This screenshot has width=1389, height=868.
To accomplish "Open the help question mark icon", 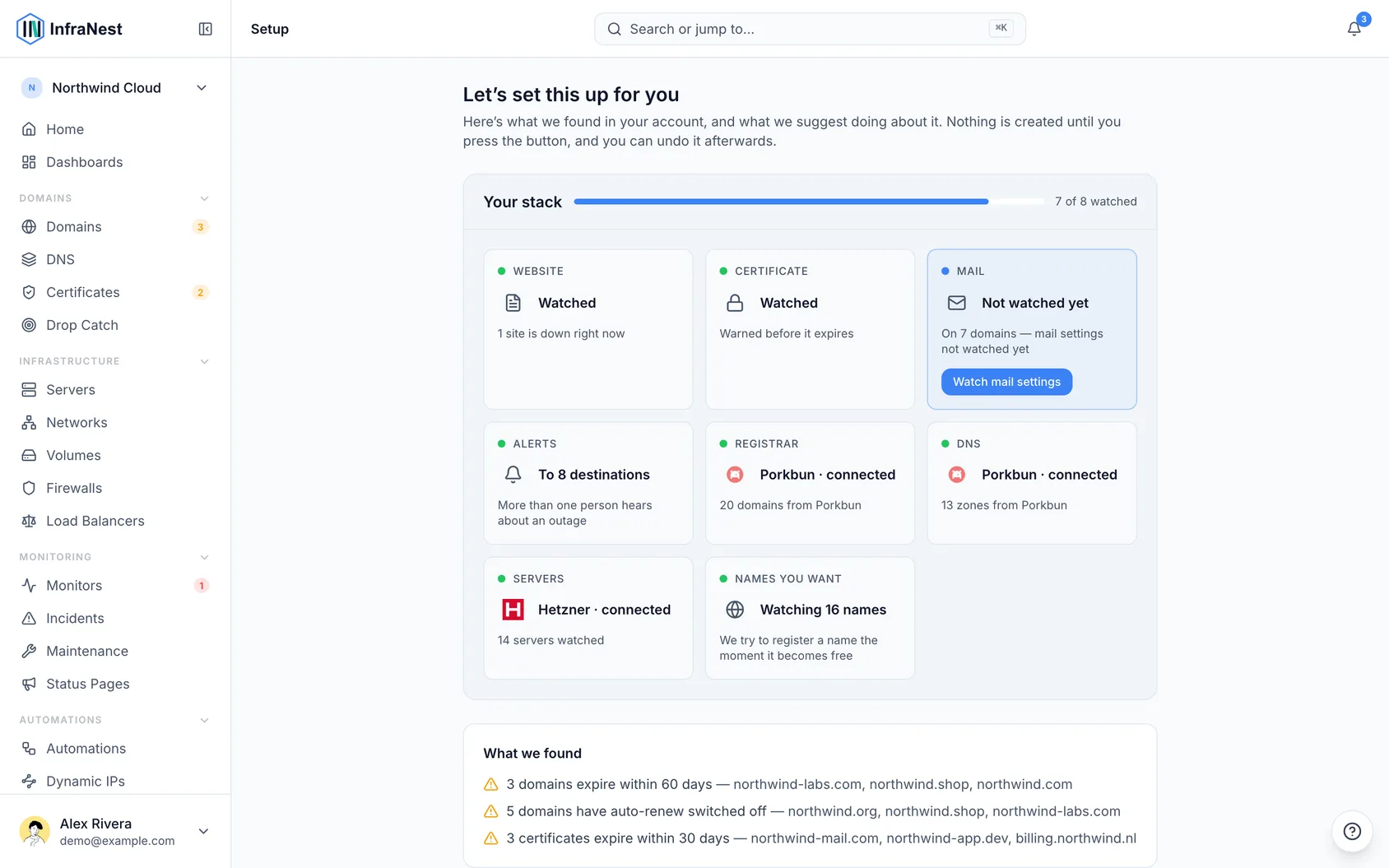I will [1352, 831].
